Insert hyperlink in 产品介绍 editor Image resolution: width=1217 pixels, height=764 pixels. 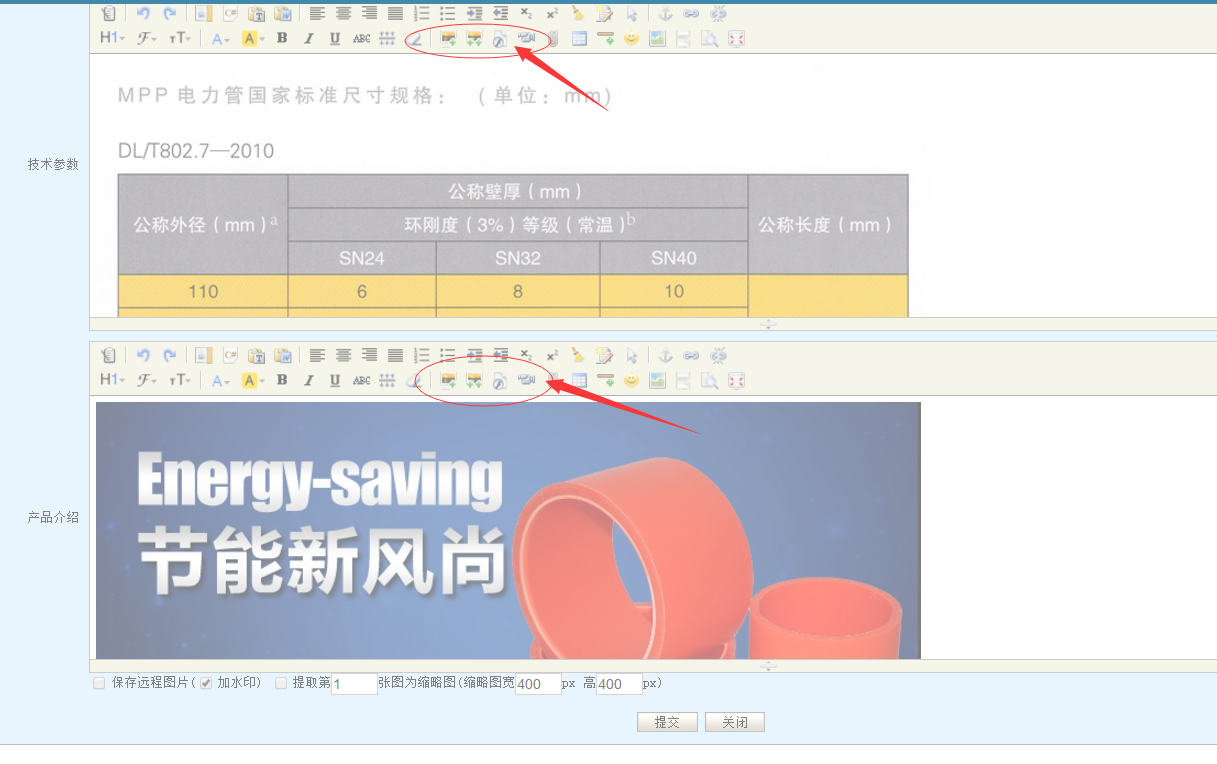tap(692, 355)
